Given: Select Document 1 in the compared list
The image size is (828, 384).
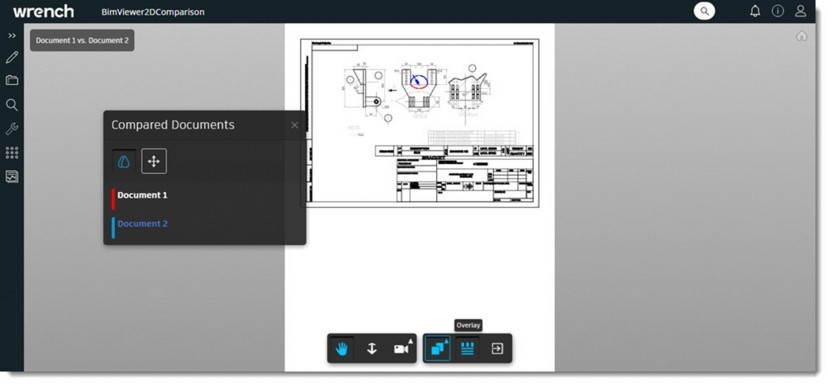Looking at the screenshot, I should point(142,195).
